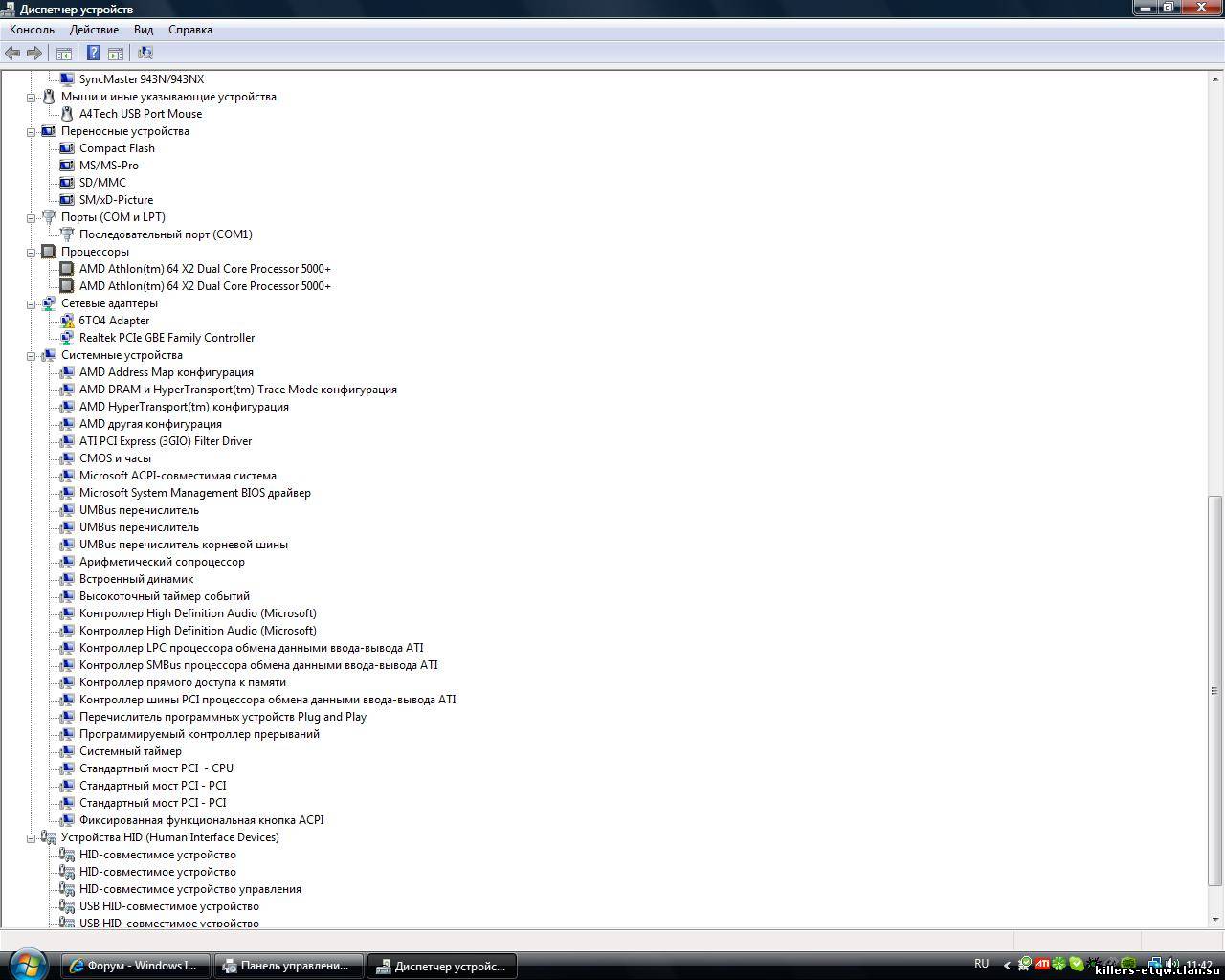Switch to Форум - Windows taskbar button

tap(135, 965)
